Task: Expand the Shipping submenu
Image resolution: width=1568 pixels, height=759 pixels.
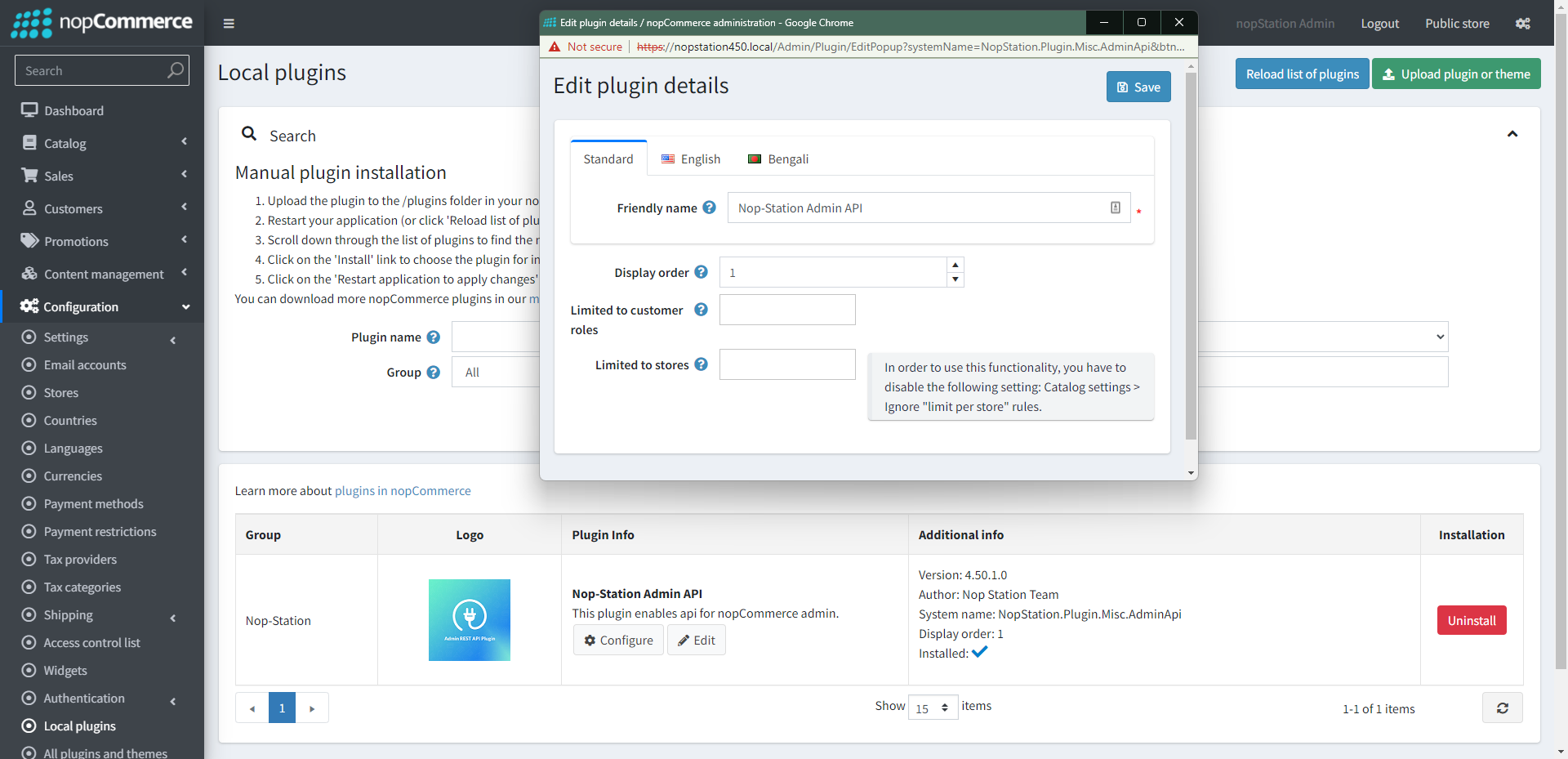Action: tap(102, 615)
